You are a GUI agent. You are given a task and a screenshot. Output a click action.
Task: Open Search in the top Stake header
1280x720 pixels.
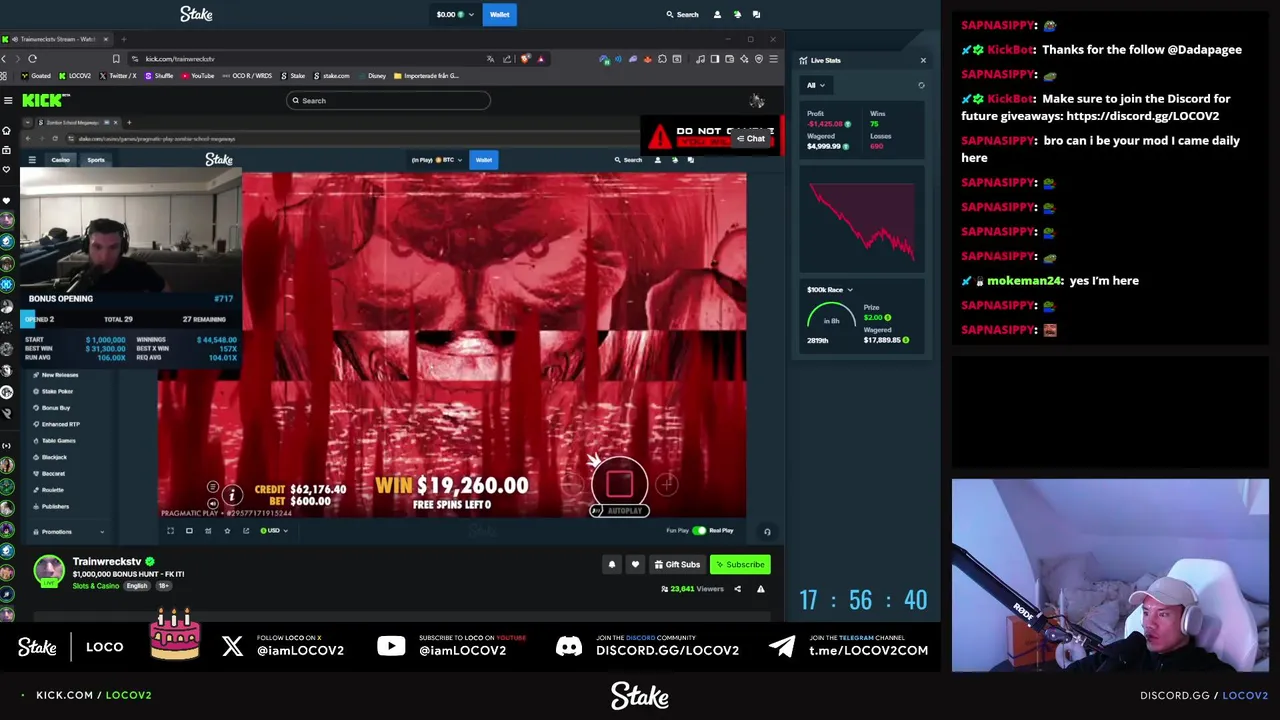click(x=682, y=14)
